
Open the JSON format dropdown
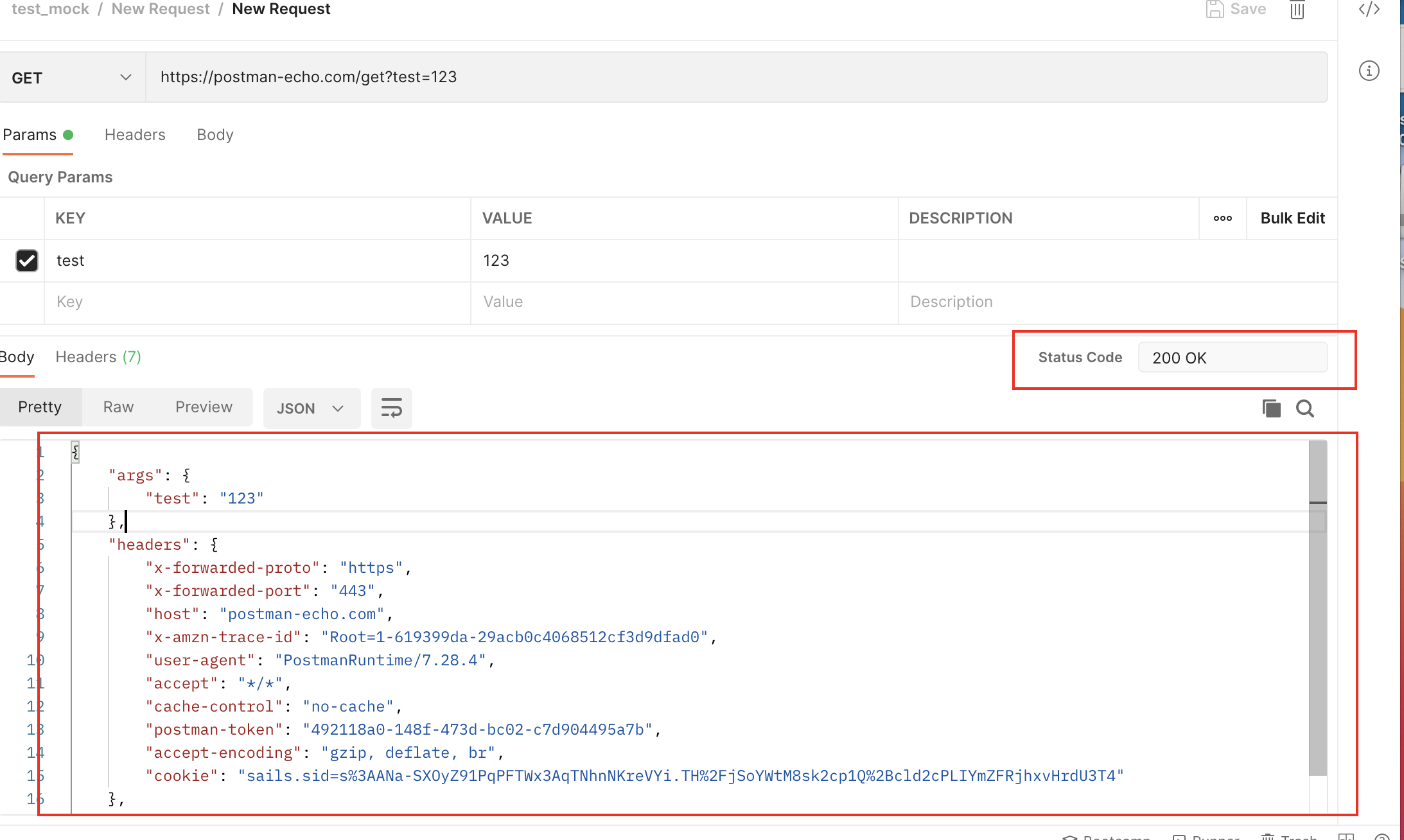point(311,408)
